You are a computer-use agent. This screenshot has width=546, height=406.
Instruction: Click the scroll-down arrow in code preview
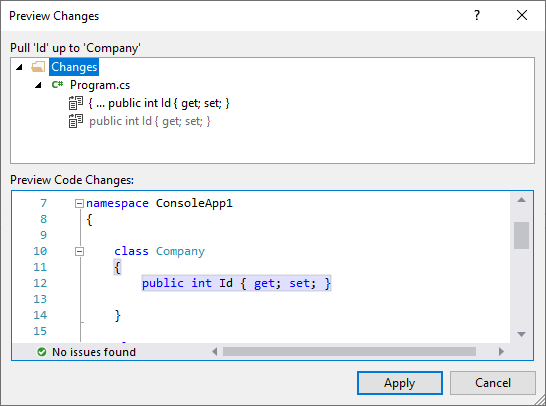(x=521, y=334)
